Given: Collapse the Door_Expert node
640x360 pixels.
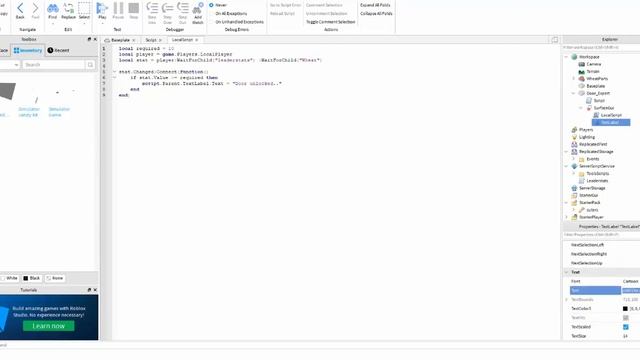Looking at the screenshot, I should 573,93.
